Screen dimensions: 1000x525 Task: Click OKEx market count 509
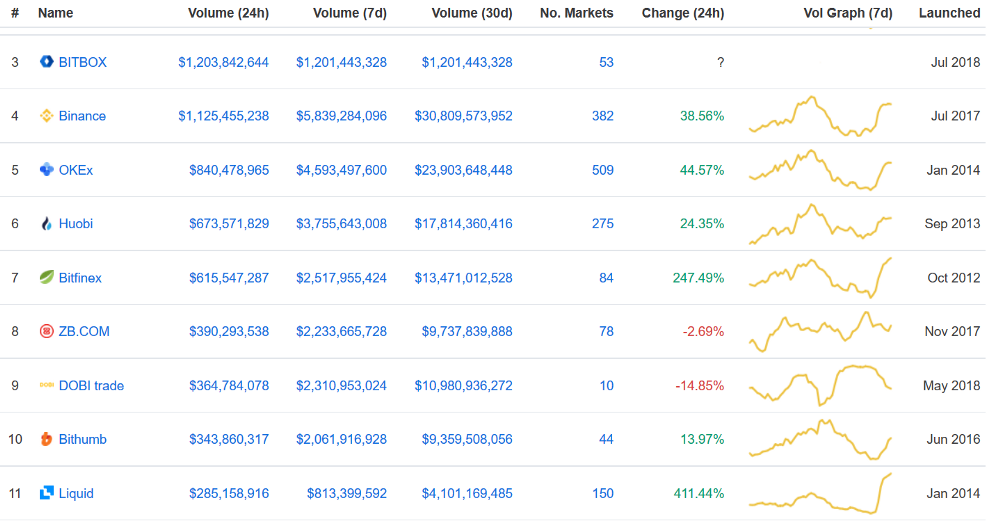click(603, 170)
